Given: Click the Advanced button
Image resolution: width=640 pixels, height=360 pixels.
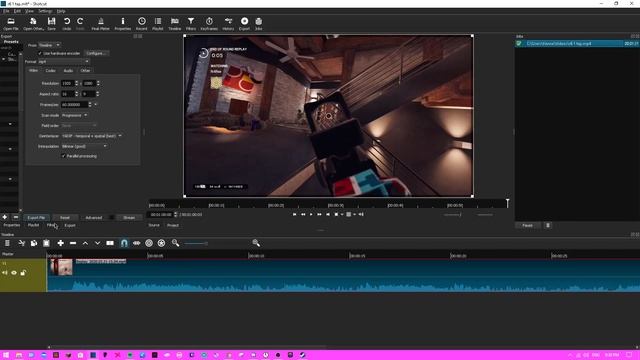Looking at the screenshot, I should 93,218.
